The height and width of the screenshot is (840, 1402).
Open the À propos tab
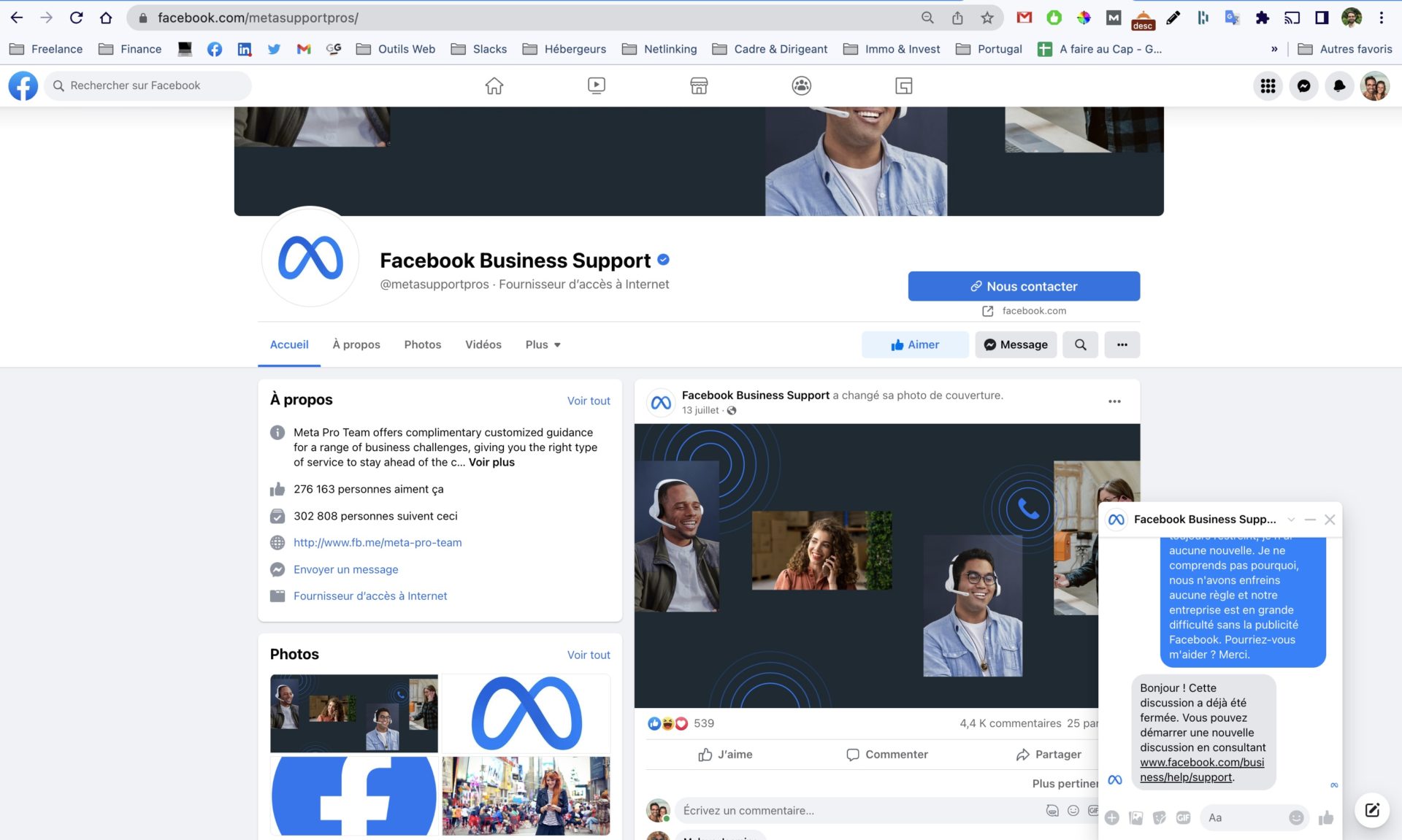[356, 344]
